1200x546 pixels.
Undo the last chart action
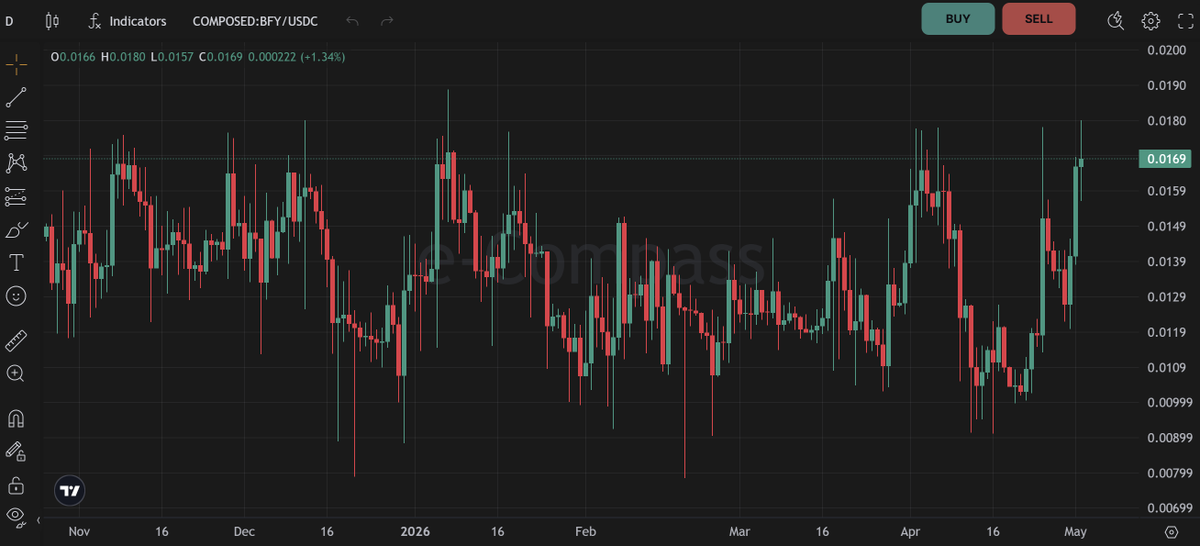pos(352,20)
